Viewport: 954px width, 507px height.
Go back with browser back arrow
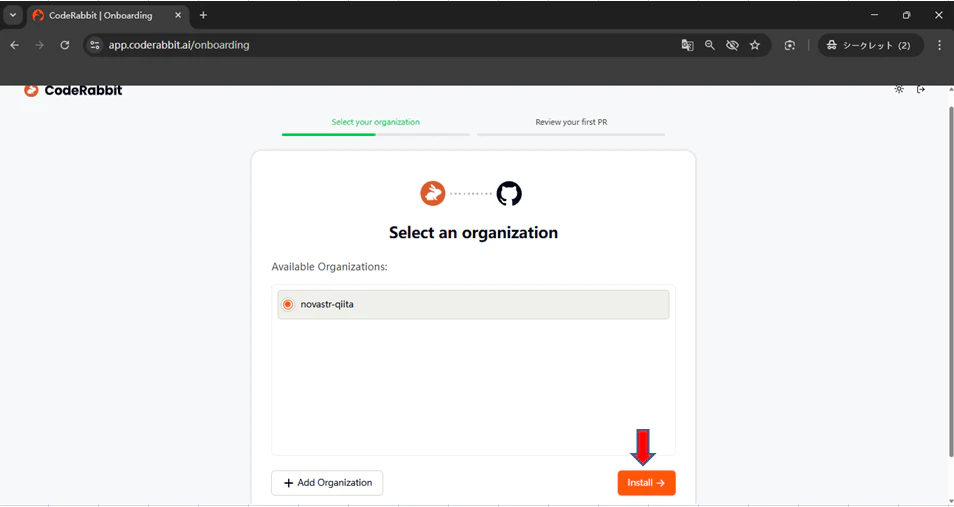pyautogui.click(x=15, y=45)
